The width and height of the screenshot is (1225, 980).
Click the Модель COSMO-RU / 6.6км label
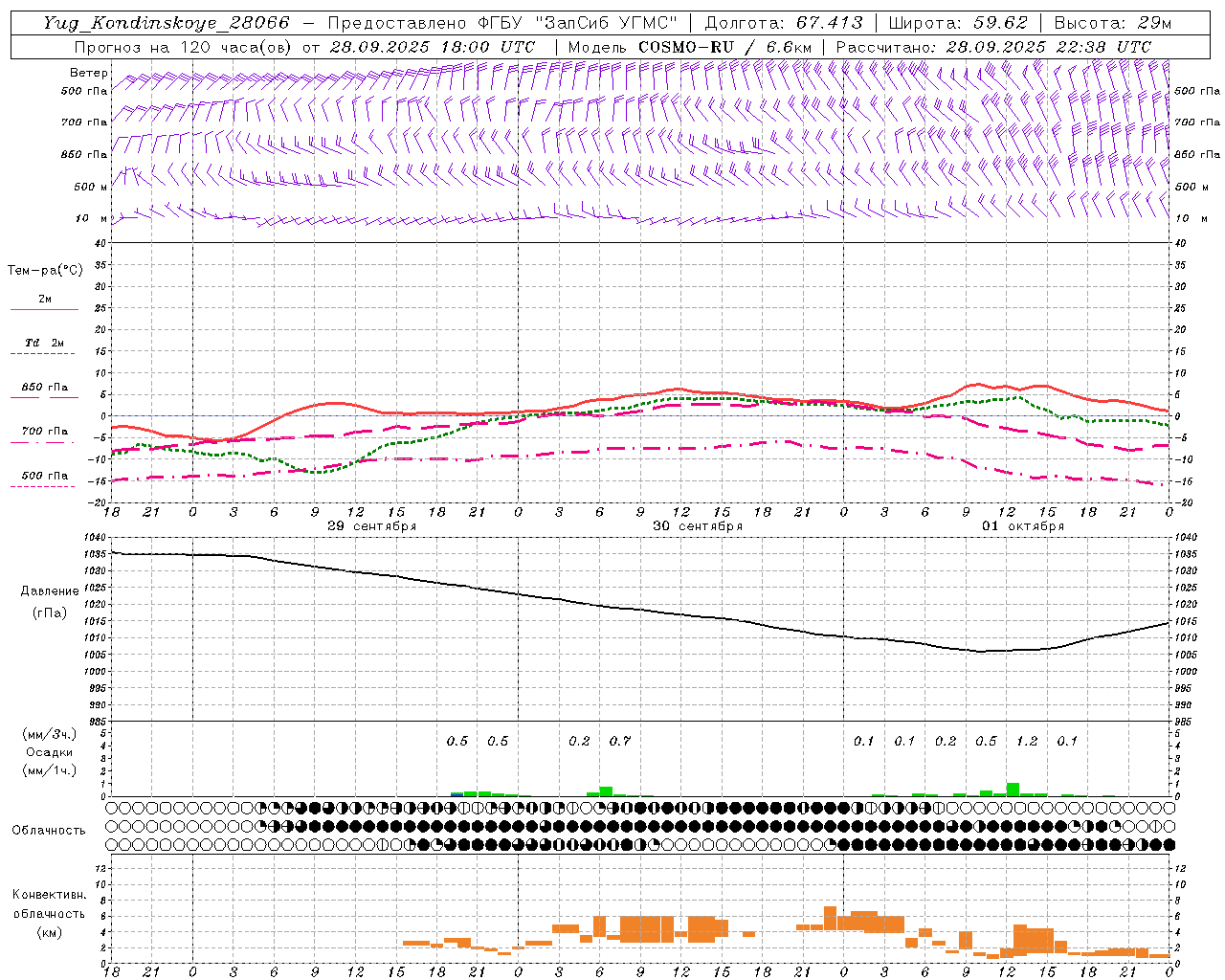click(689, 47)
